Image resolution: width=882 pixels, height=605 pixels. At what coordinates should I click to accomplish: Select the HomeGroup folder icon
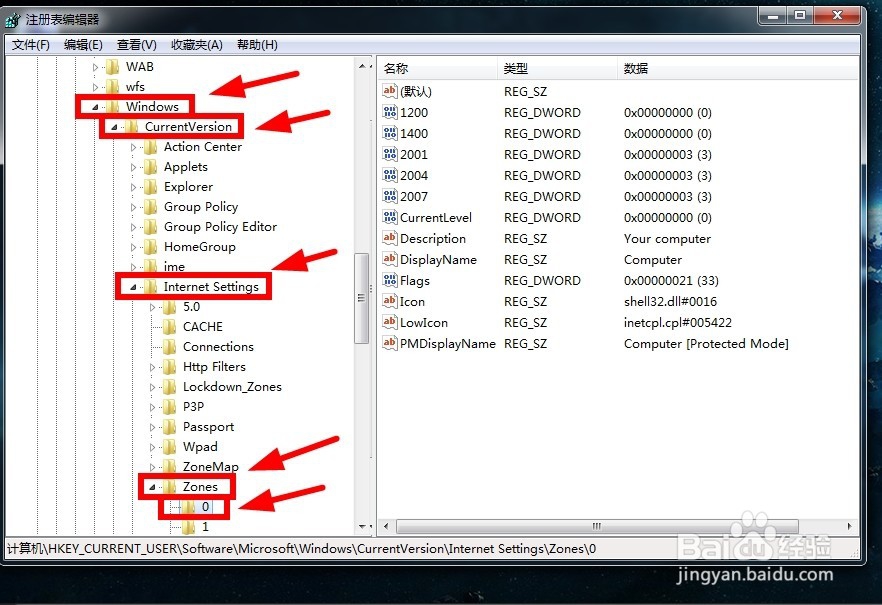tap(150, 247)
